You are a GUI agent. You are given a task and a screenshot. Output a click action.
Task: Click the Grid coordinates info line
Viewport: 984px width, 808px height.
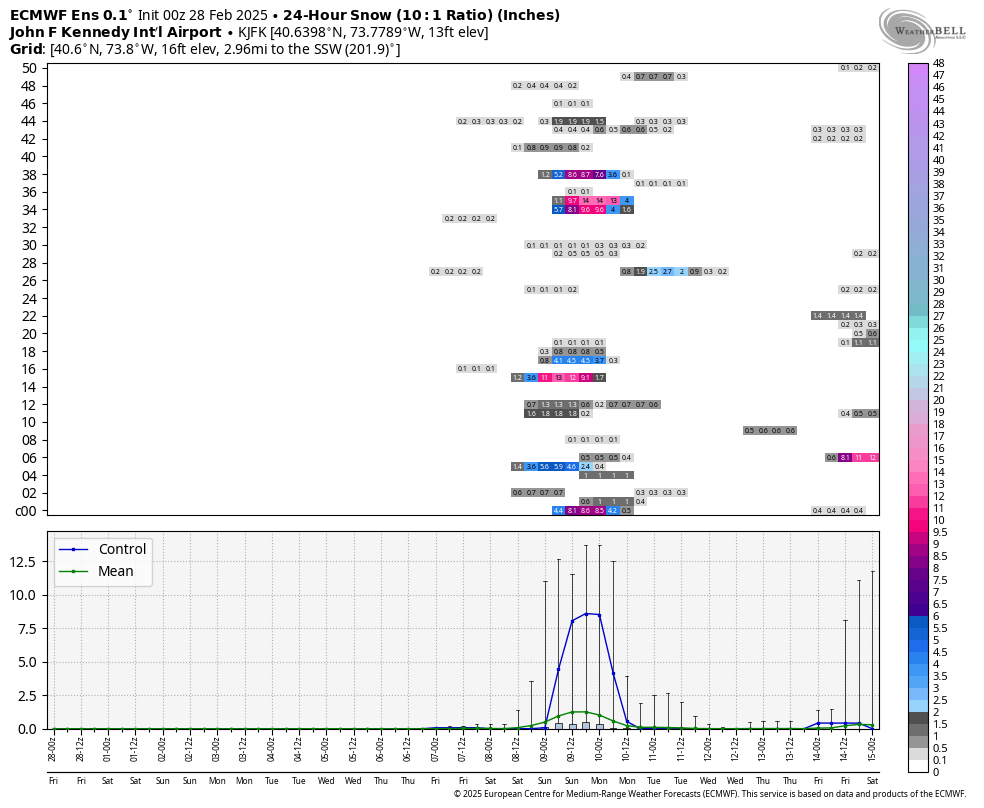[x=205, y=50]
